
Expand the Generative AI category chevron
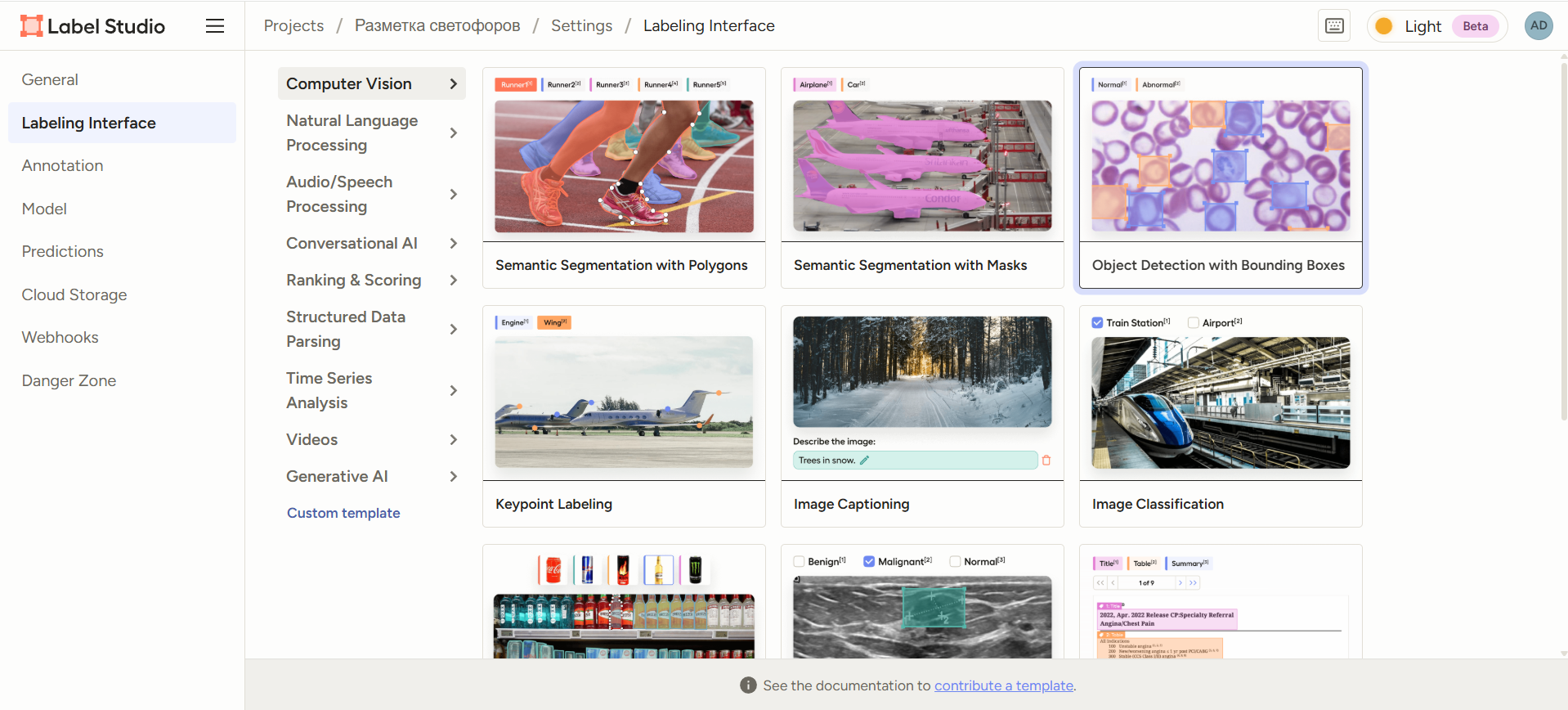tap(454, 476)
